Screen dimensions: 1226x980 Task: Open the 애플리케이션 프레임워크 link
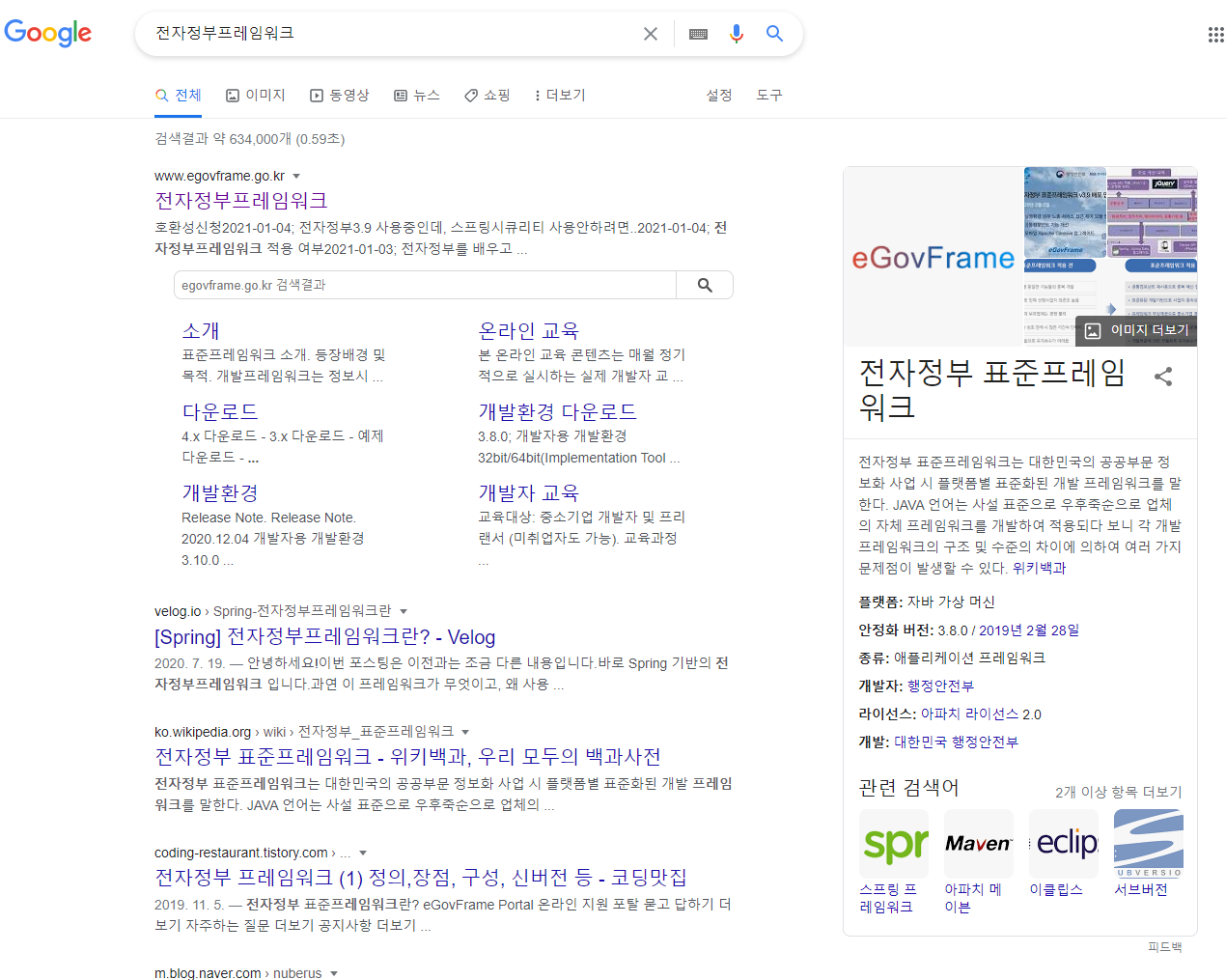click(x=969, y=658)
